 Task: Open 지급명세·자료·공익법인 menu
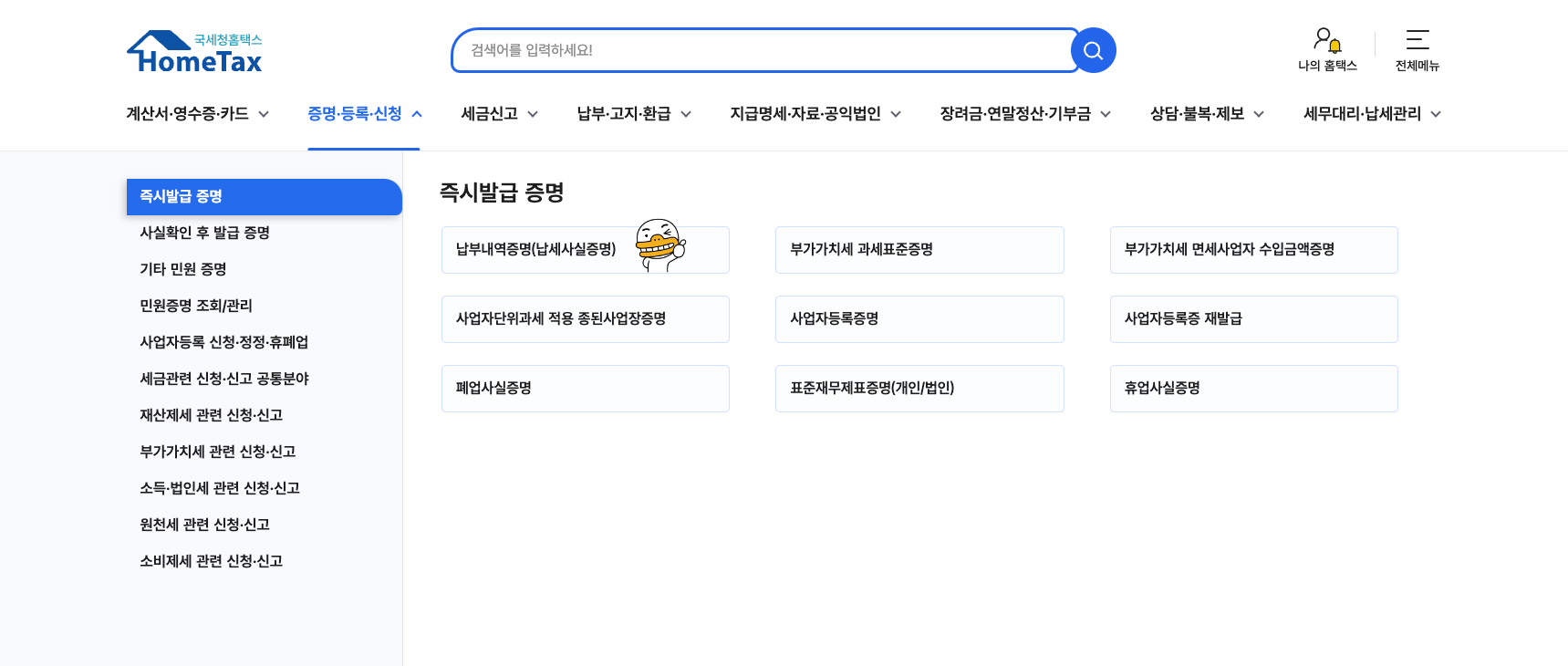[x=805, y=114]
